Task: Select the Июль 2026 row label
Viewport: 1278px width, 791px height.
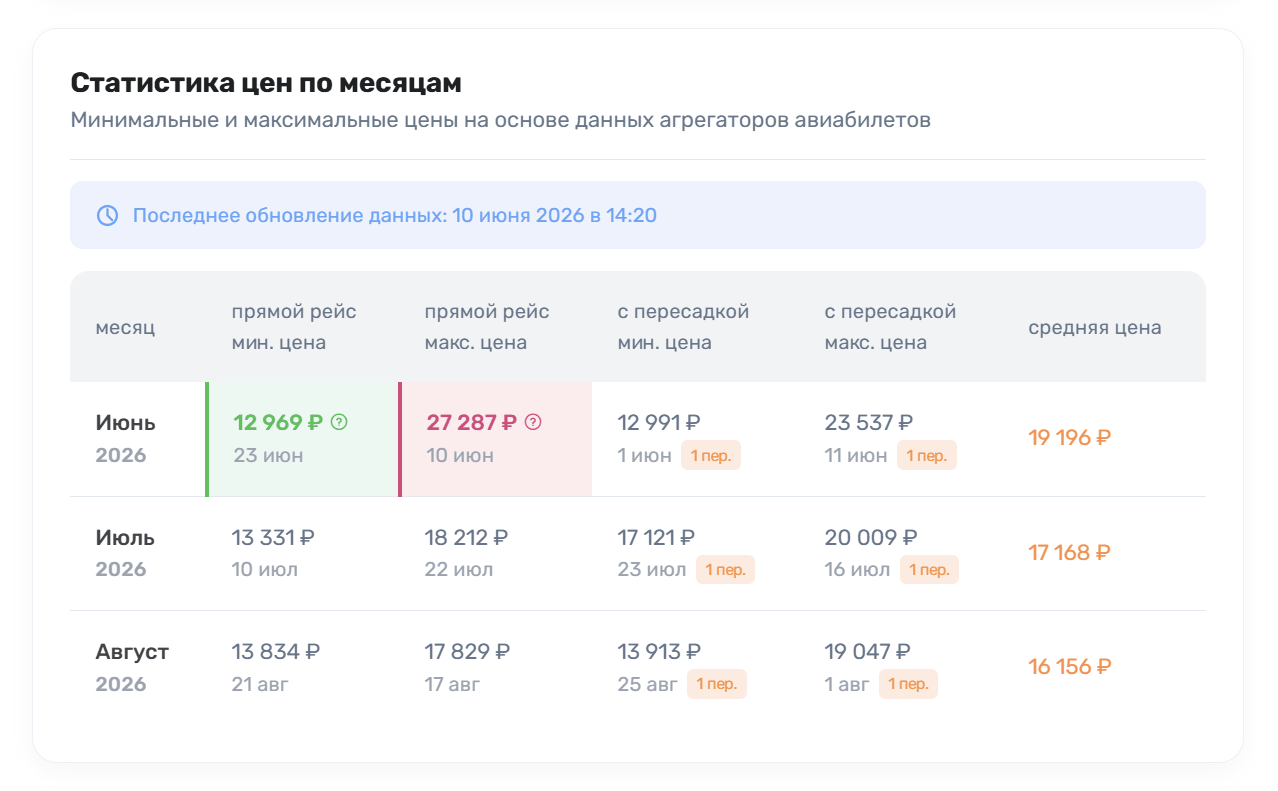Action: pos(126,553)
